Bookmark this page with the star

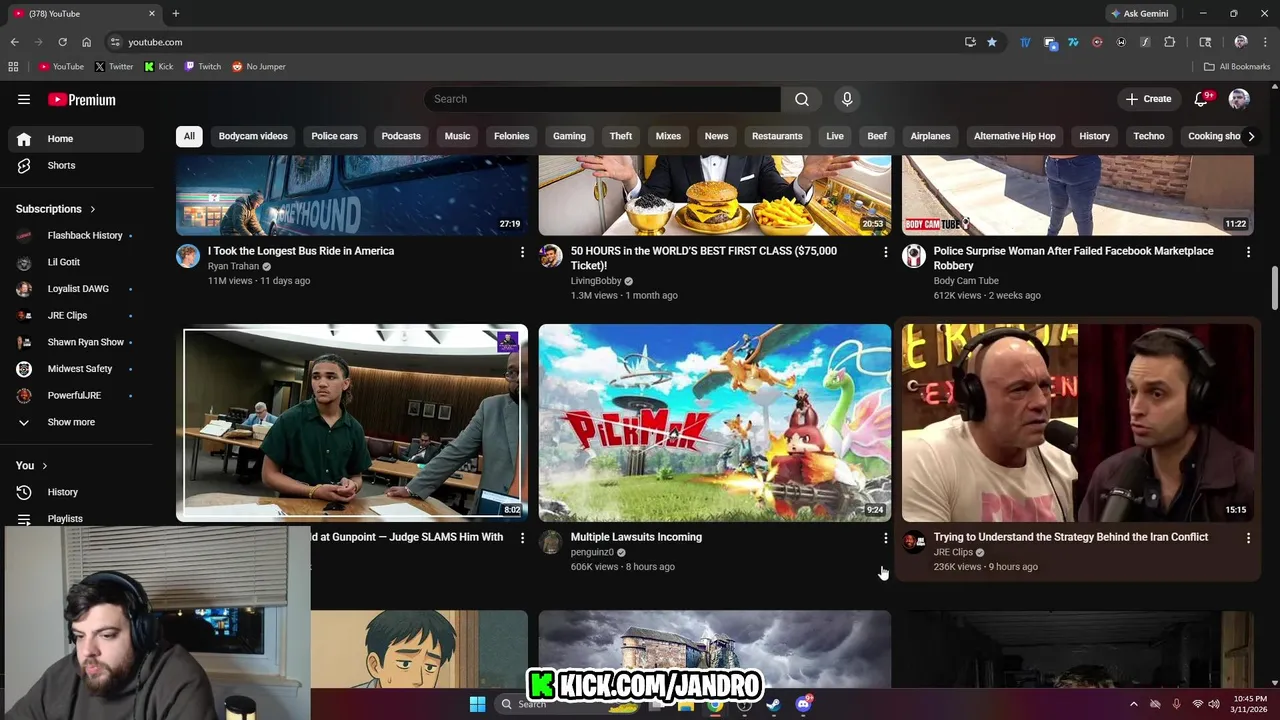point(991,42)
